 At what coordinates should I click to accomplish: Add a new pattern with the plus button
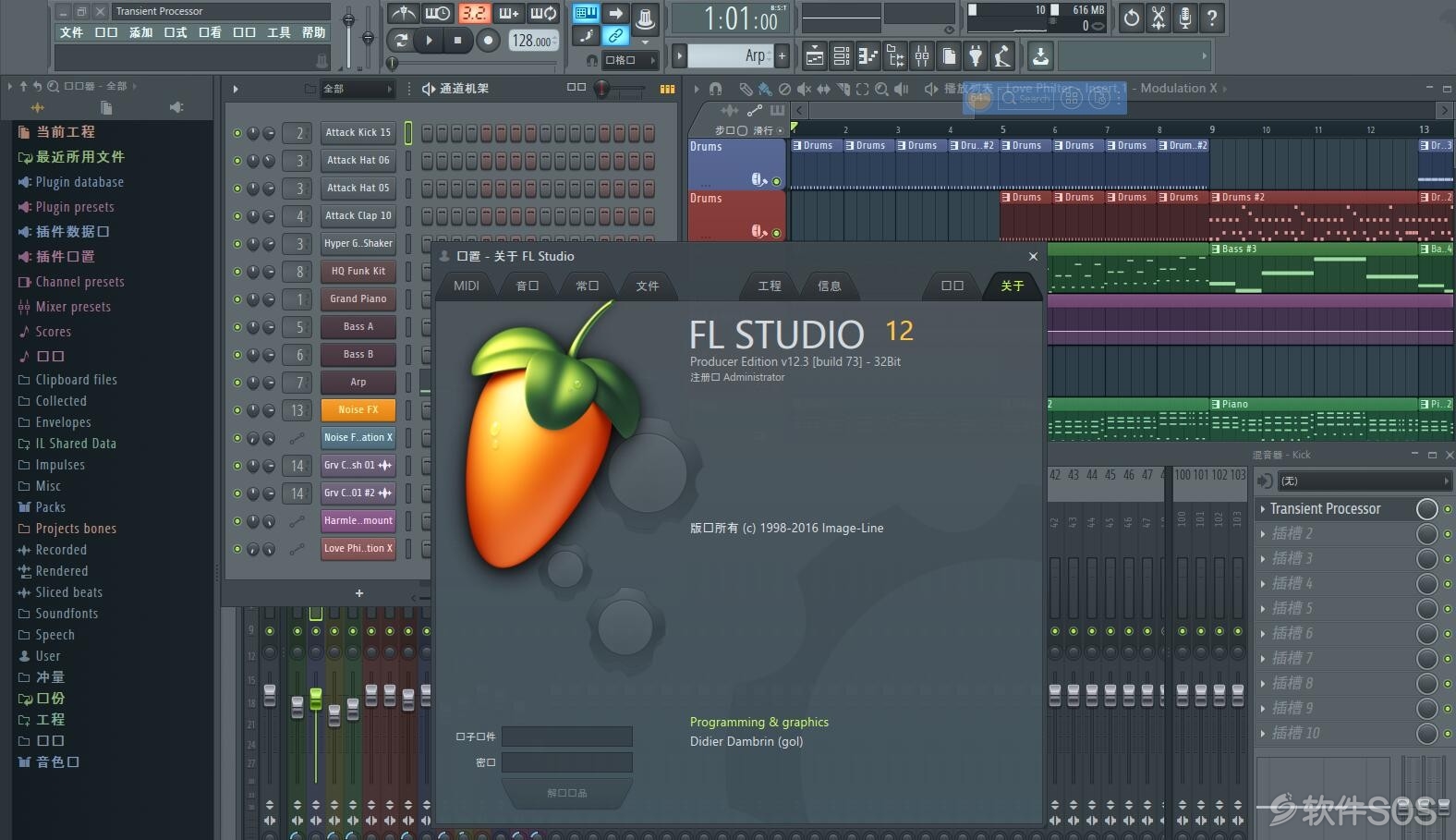pos(782,55)
